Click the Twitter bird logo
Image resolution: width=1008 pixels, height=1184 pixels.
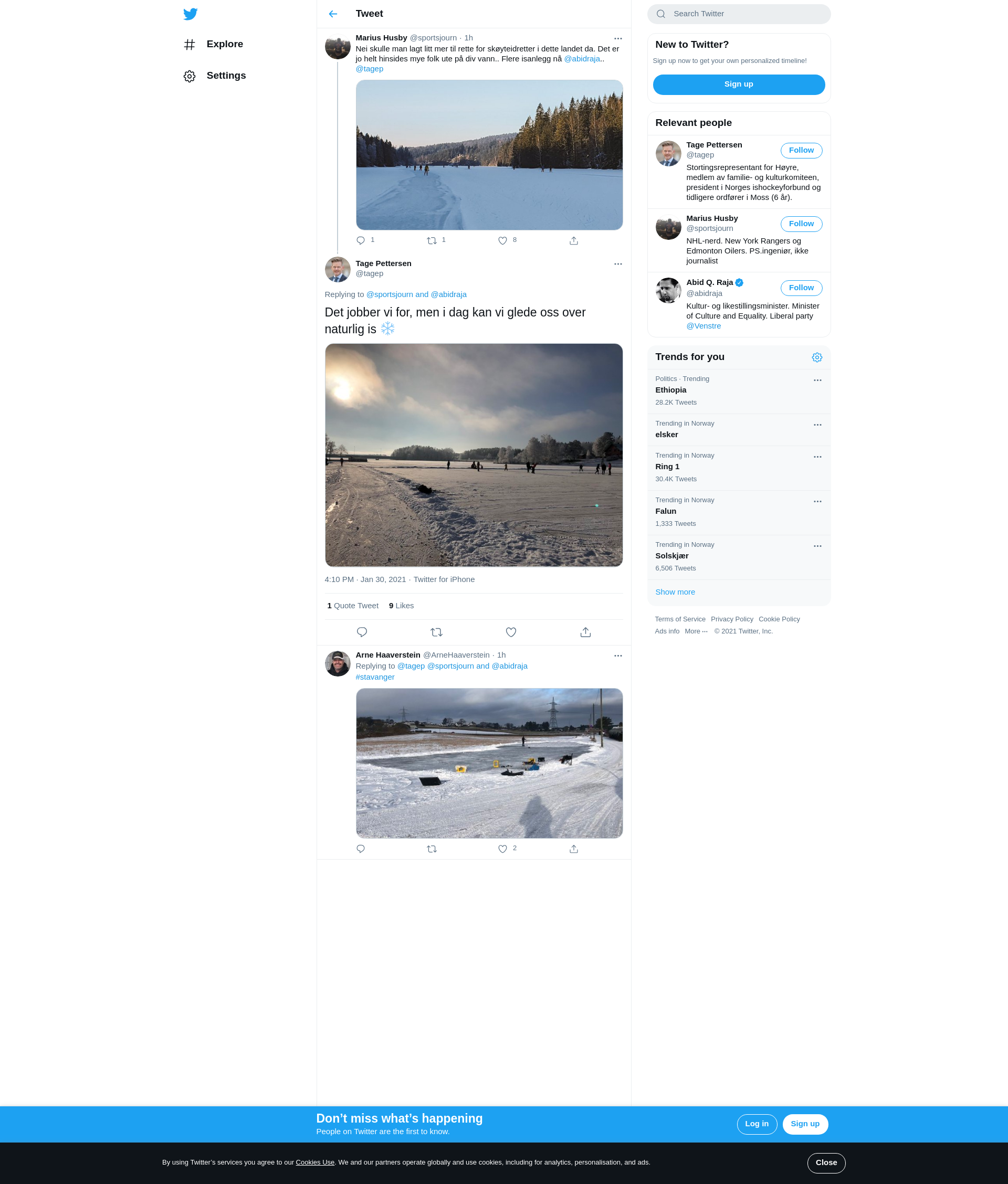point(190,14)
